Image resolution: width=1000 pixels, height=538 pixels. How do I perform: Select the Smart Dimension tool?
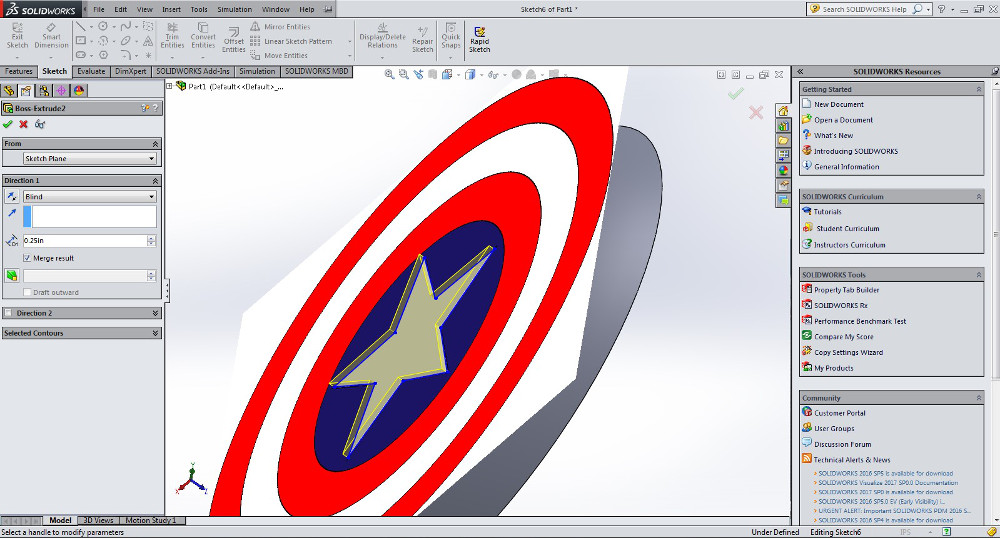click(51, 36)
